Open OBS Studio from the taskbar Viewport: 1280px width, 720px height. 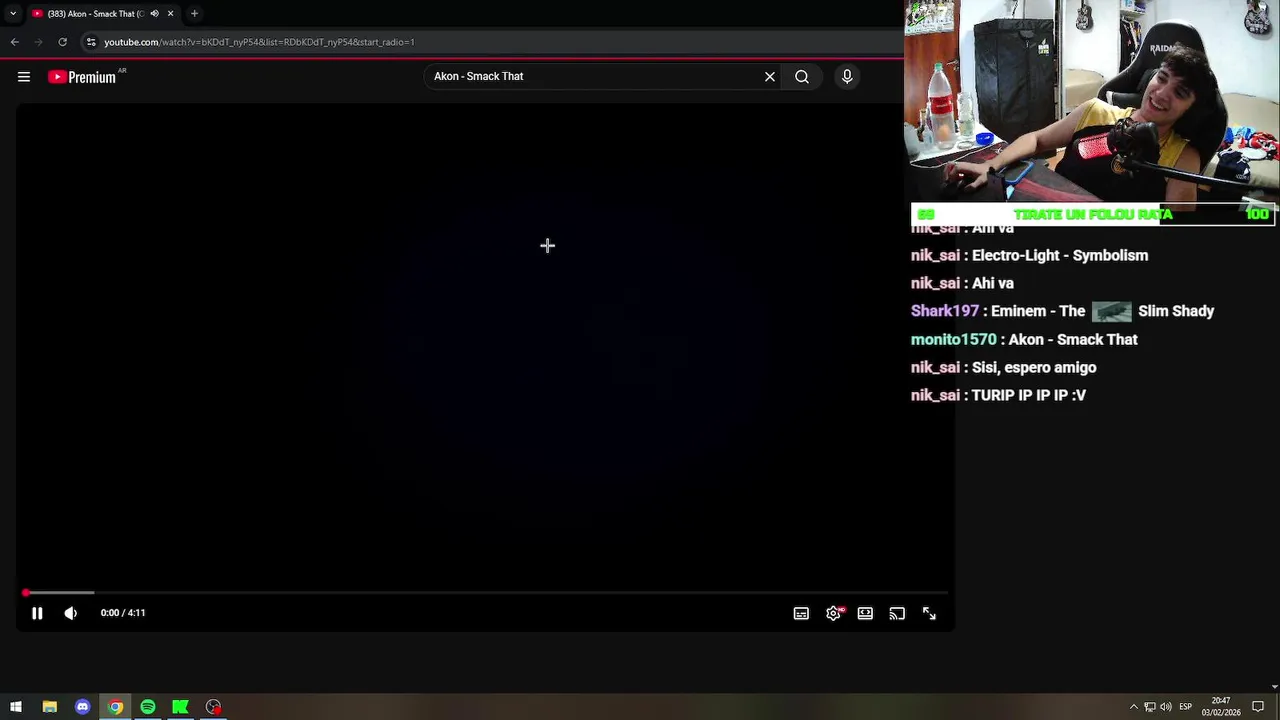(x=213, y=707)
